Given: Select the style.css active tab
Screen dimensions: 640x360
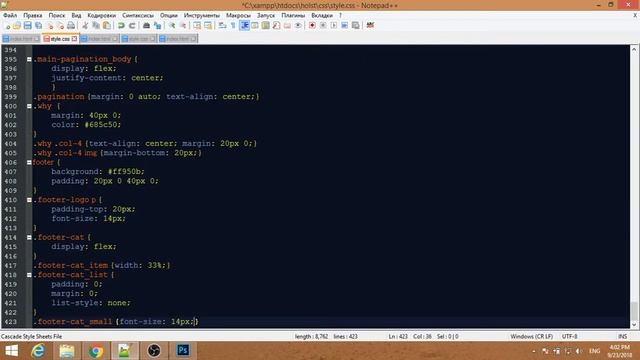Looking at the screenshot, I should pyautogui.click(x=60, y=39).
